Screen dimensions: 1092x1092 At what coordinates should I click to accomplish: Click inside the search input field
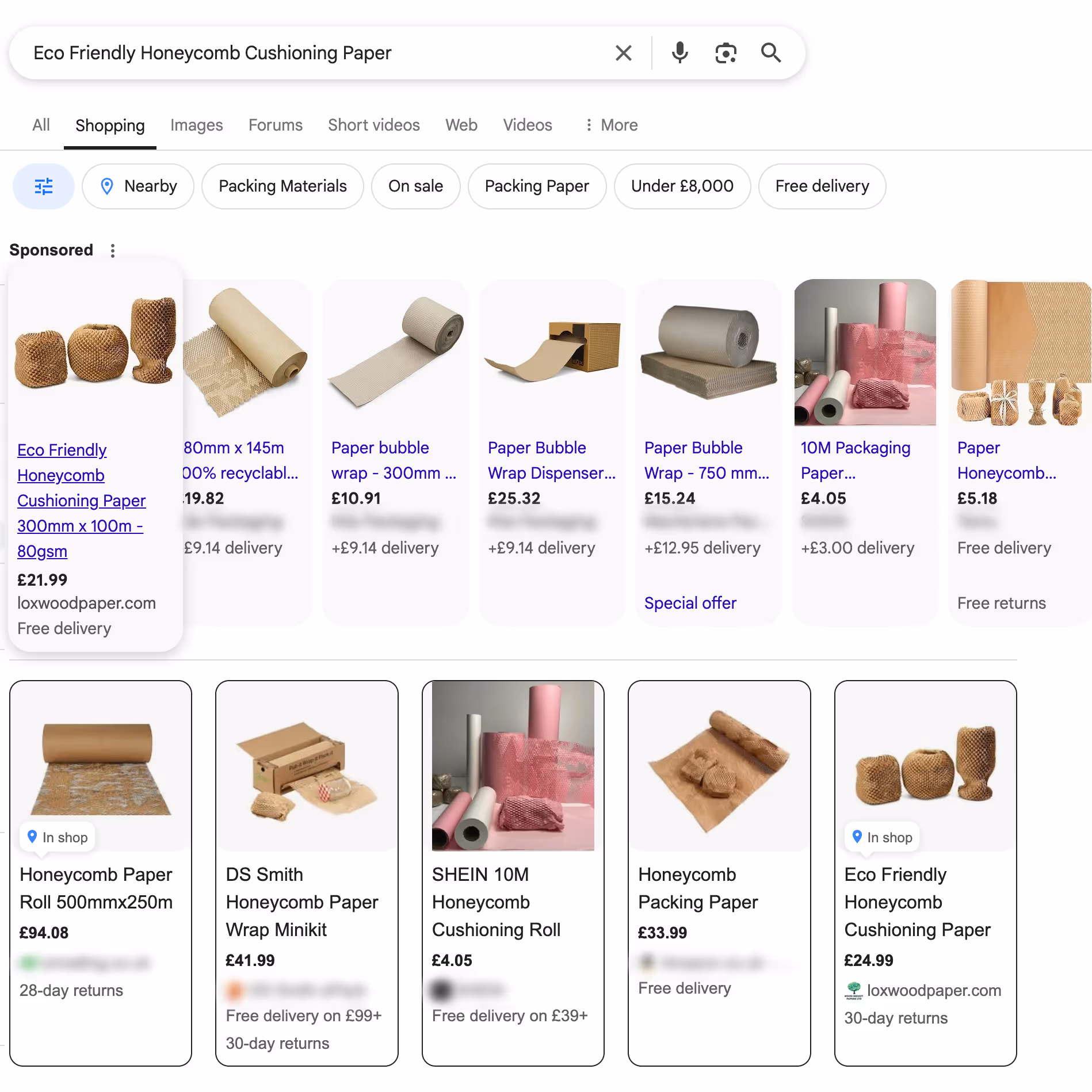288,52
